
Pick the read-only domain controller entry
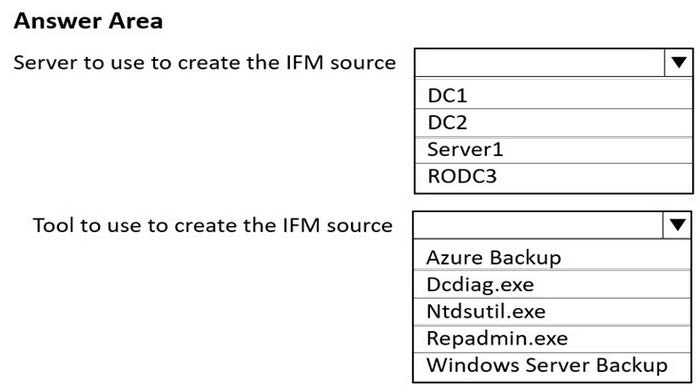click(554, 177)
